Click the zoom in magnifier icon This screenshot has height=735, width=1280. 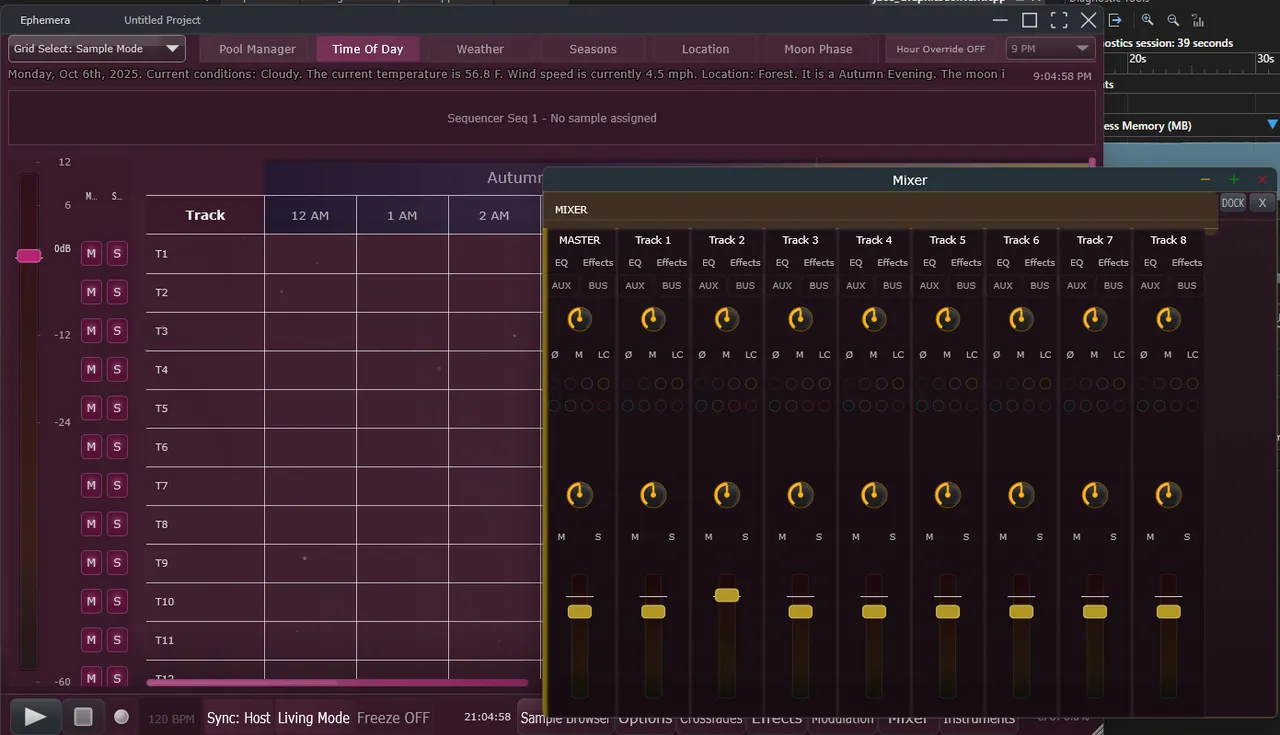(1147, 20)
